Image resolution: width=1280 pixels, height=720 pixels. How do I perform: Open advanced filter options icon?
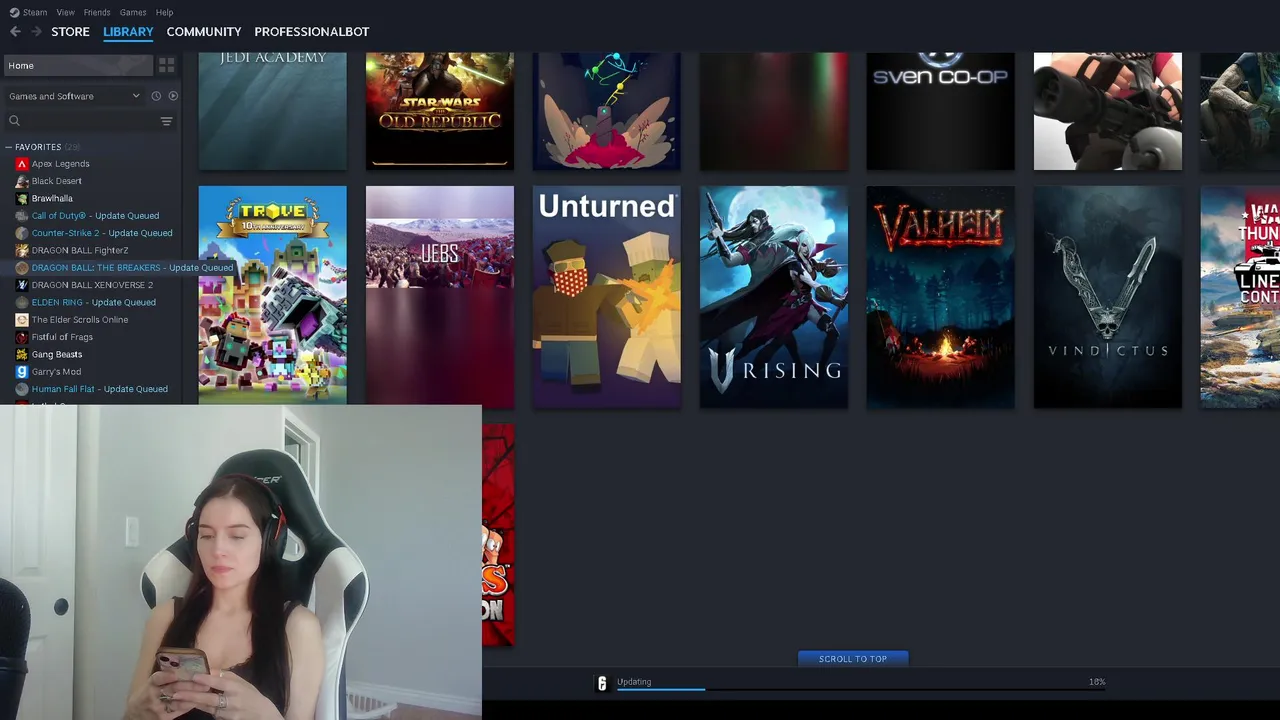[167, 121]
